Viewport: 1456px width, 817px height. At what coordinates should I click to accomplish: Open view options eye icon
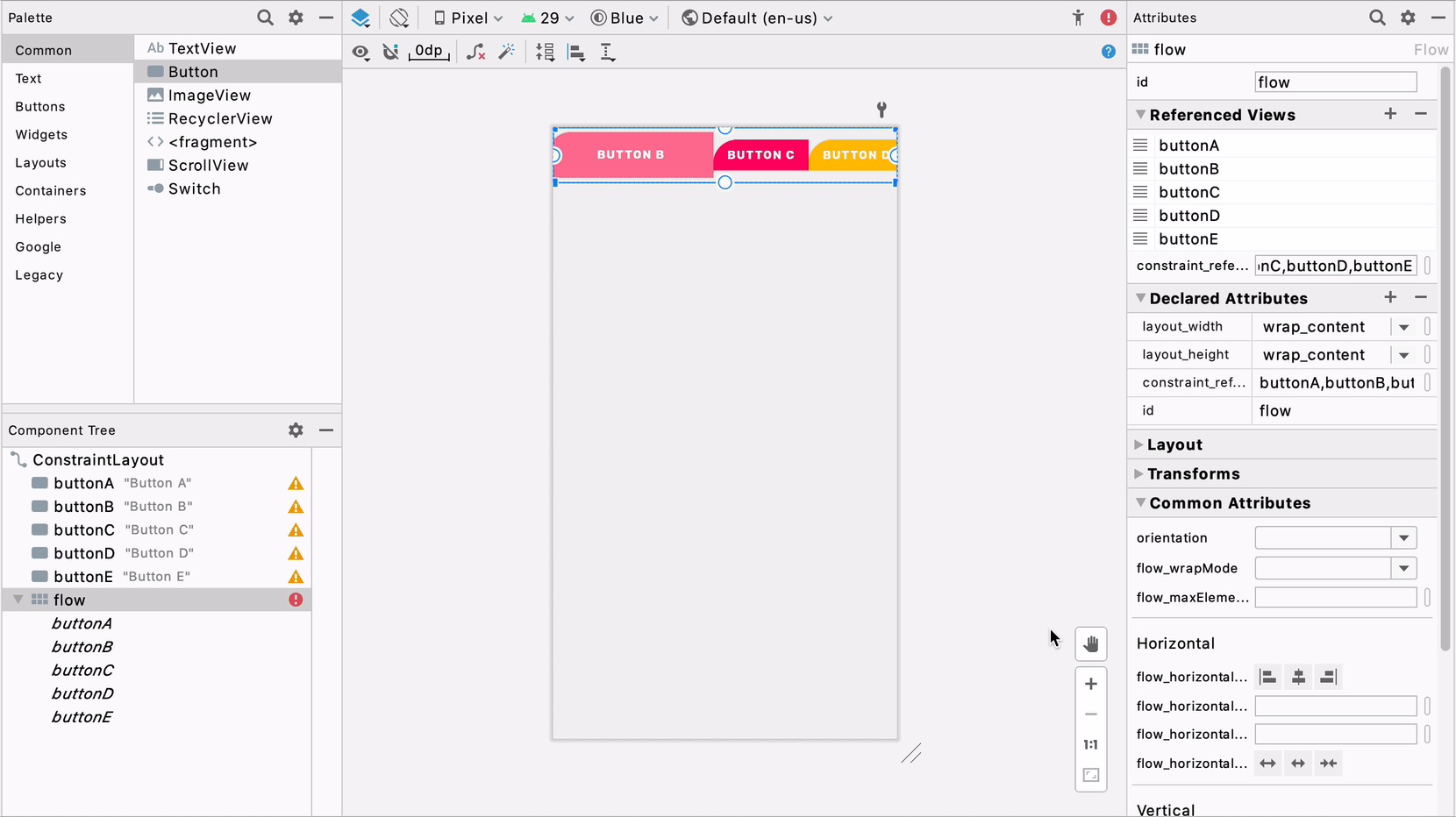click(x=360, y=53)
